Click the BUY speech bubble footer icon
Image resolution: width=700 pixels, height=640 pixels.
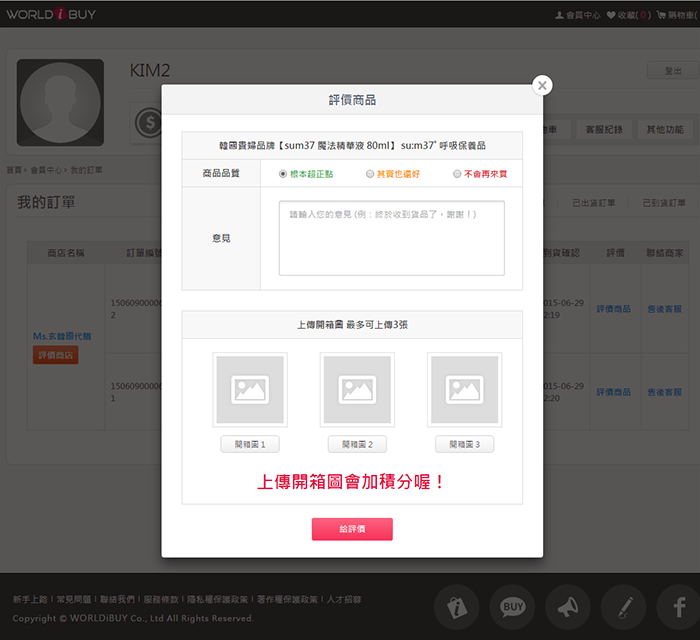tap(512, 607)
